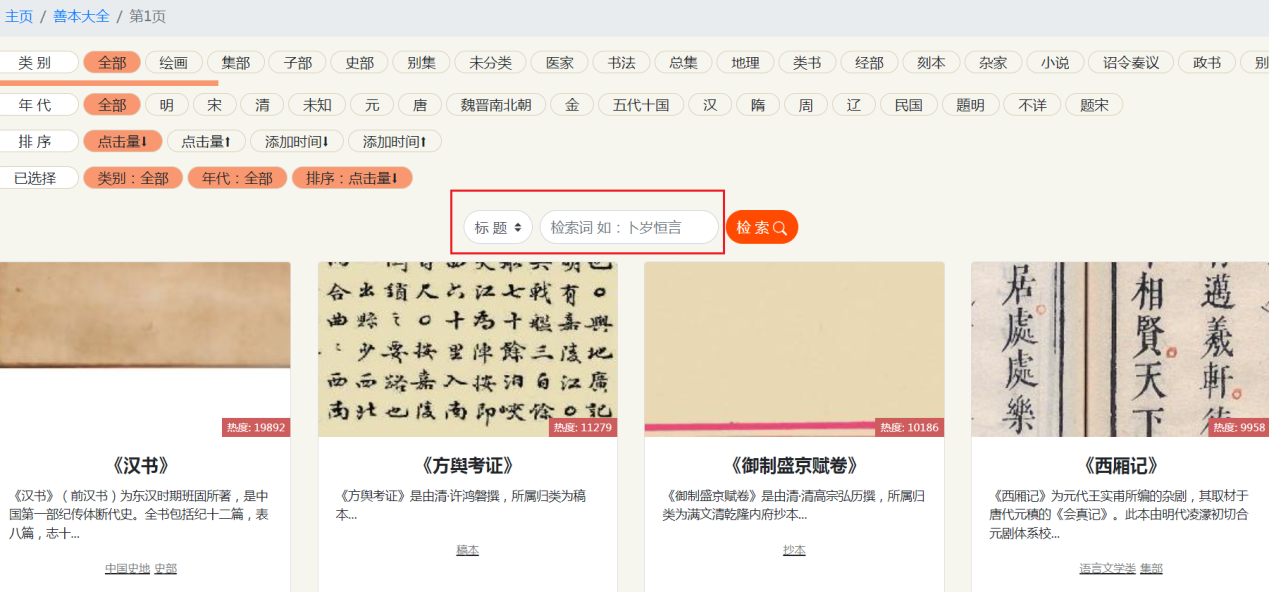Image resolution: width=1269 pixels, height=592 pixels.
Task: Select the 类书 category filter
Action: click(808, 62)
